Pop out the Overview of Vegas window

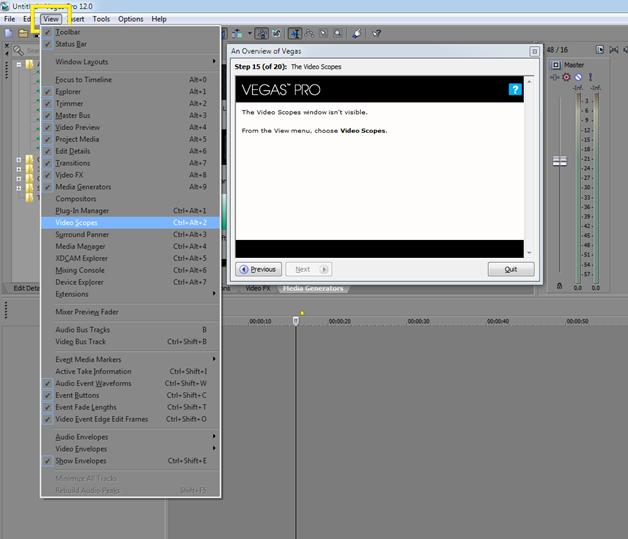click(x=534, y=51)
